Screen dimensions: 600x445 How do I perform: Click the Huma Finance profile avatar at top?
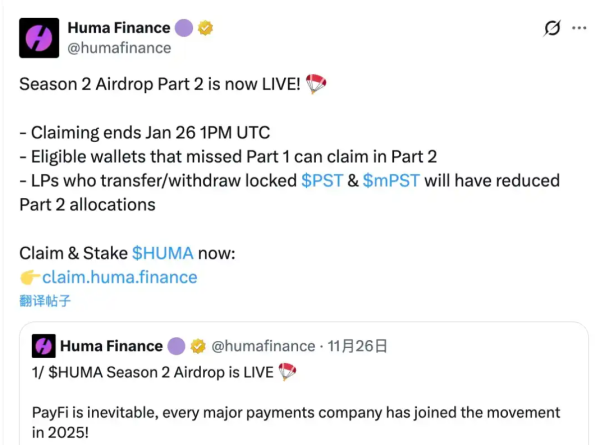tap(40, 36)
